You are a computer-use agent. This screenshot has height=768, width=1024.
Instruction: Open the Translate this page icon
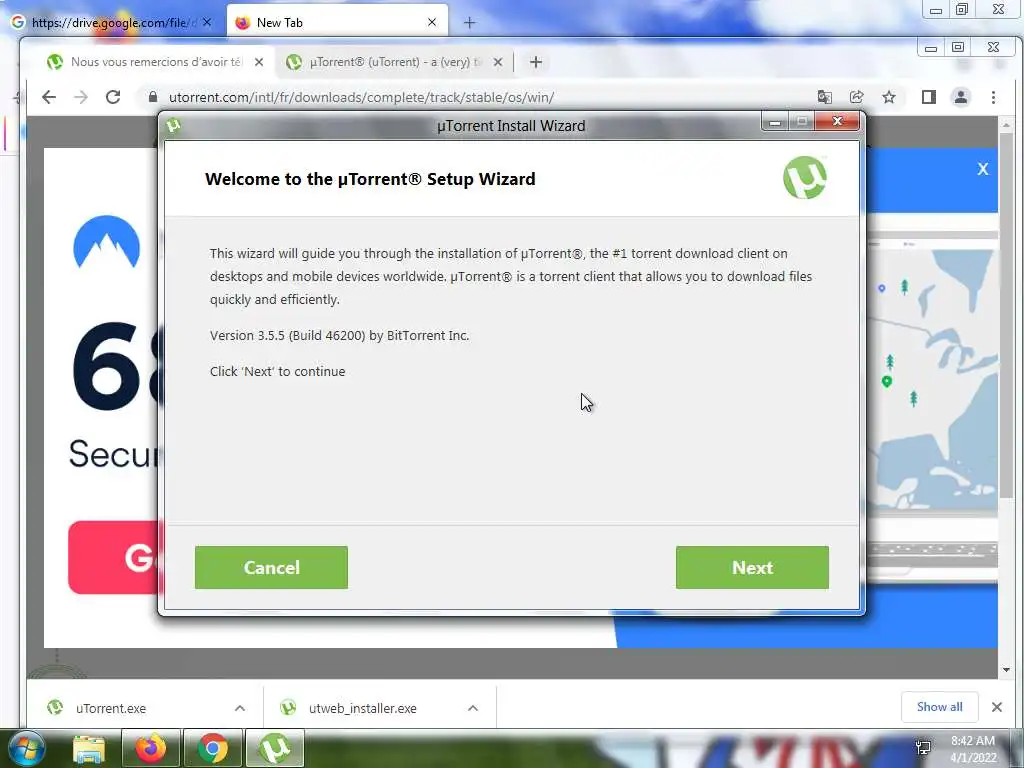(825, 97)
